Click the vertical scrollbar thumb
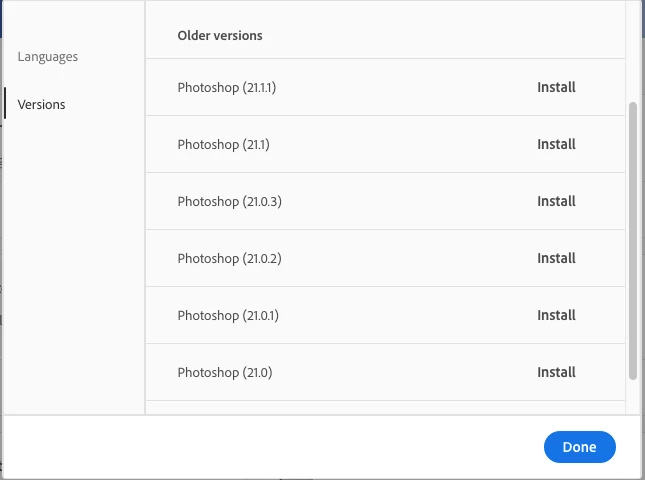The height and width of the screenshot is (480, 645). tap(632, 240)
